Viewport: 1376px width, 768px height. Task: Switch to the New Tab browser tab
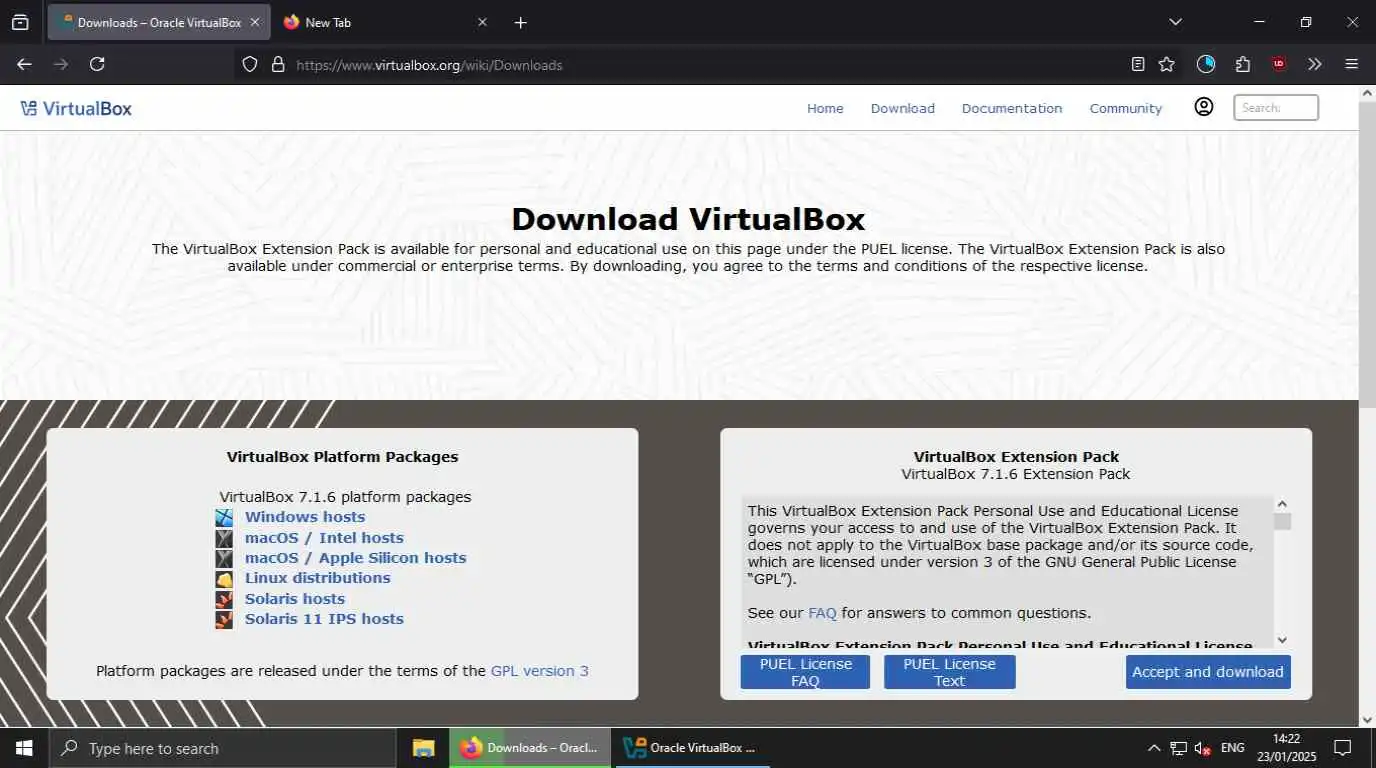(x=385, y=22)
